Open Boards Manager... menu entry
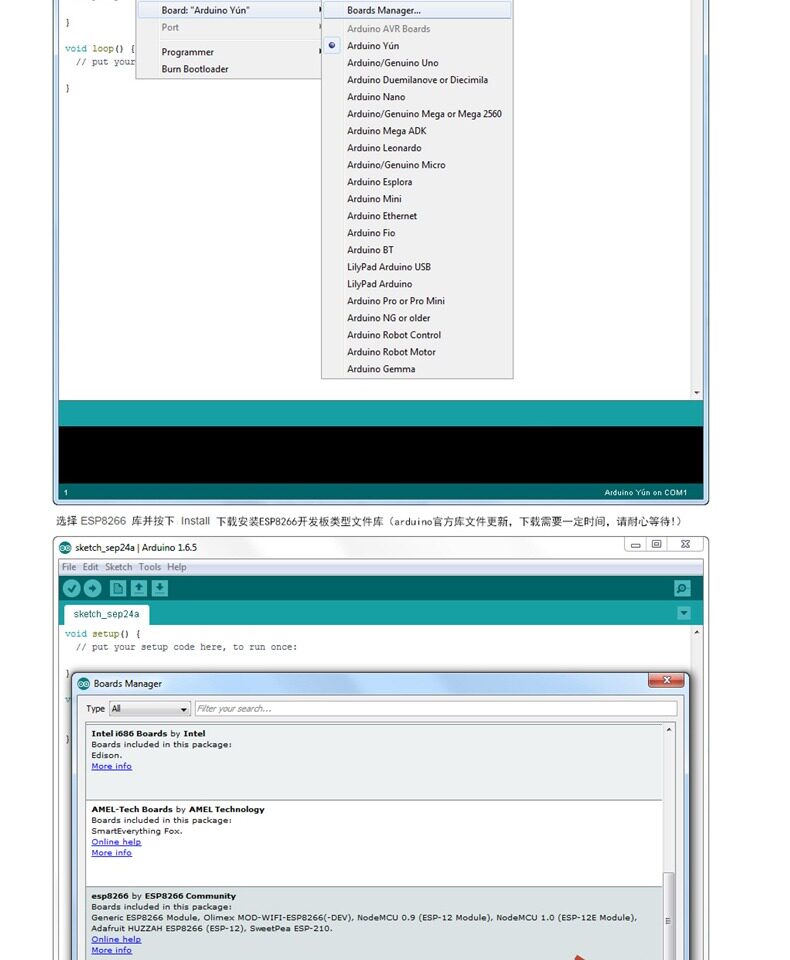 tap(418, 10)
